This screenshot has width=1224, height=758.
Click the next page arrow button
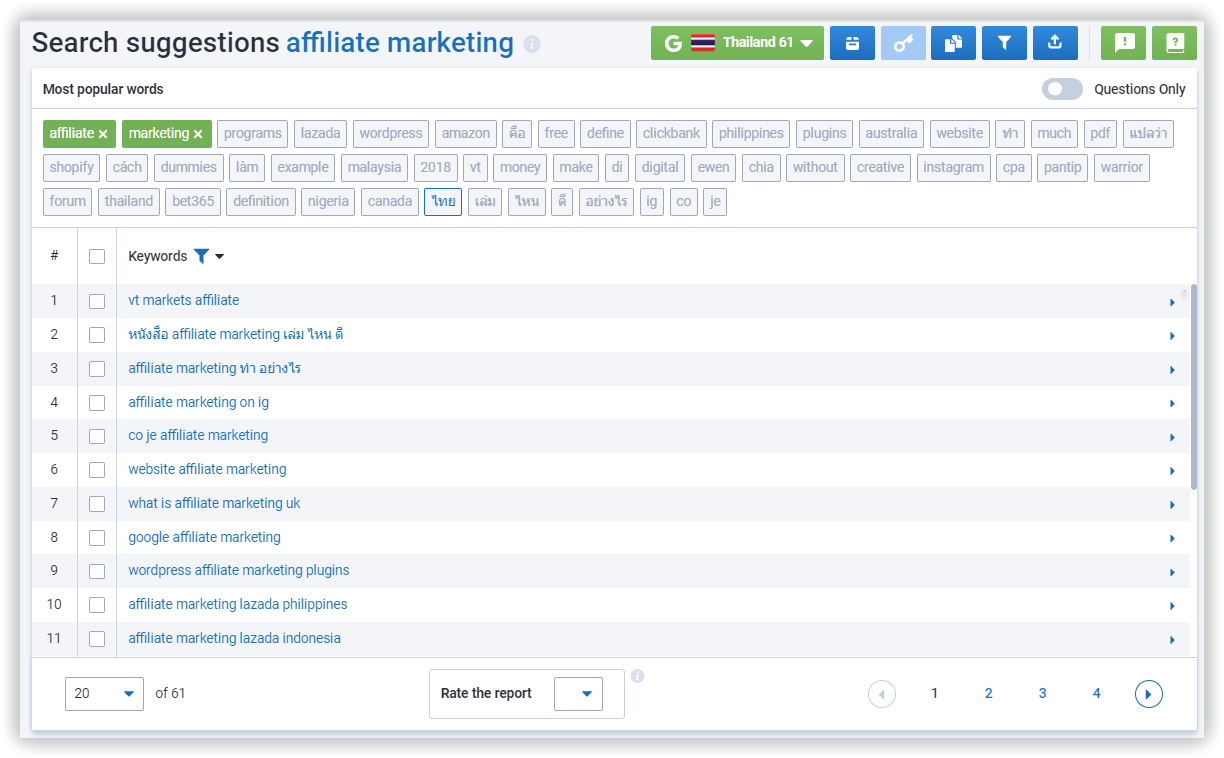pos(1148,693)
